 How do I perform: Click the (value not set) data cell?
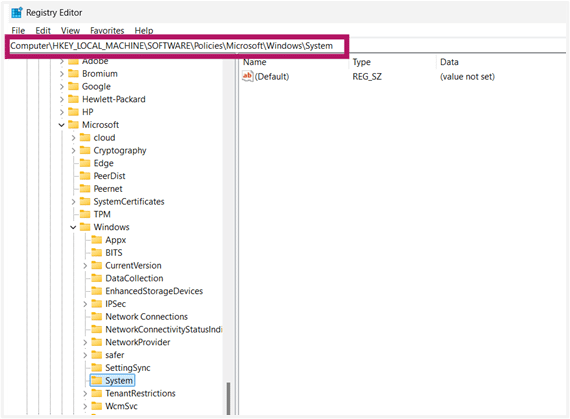(467, 77)
